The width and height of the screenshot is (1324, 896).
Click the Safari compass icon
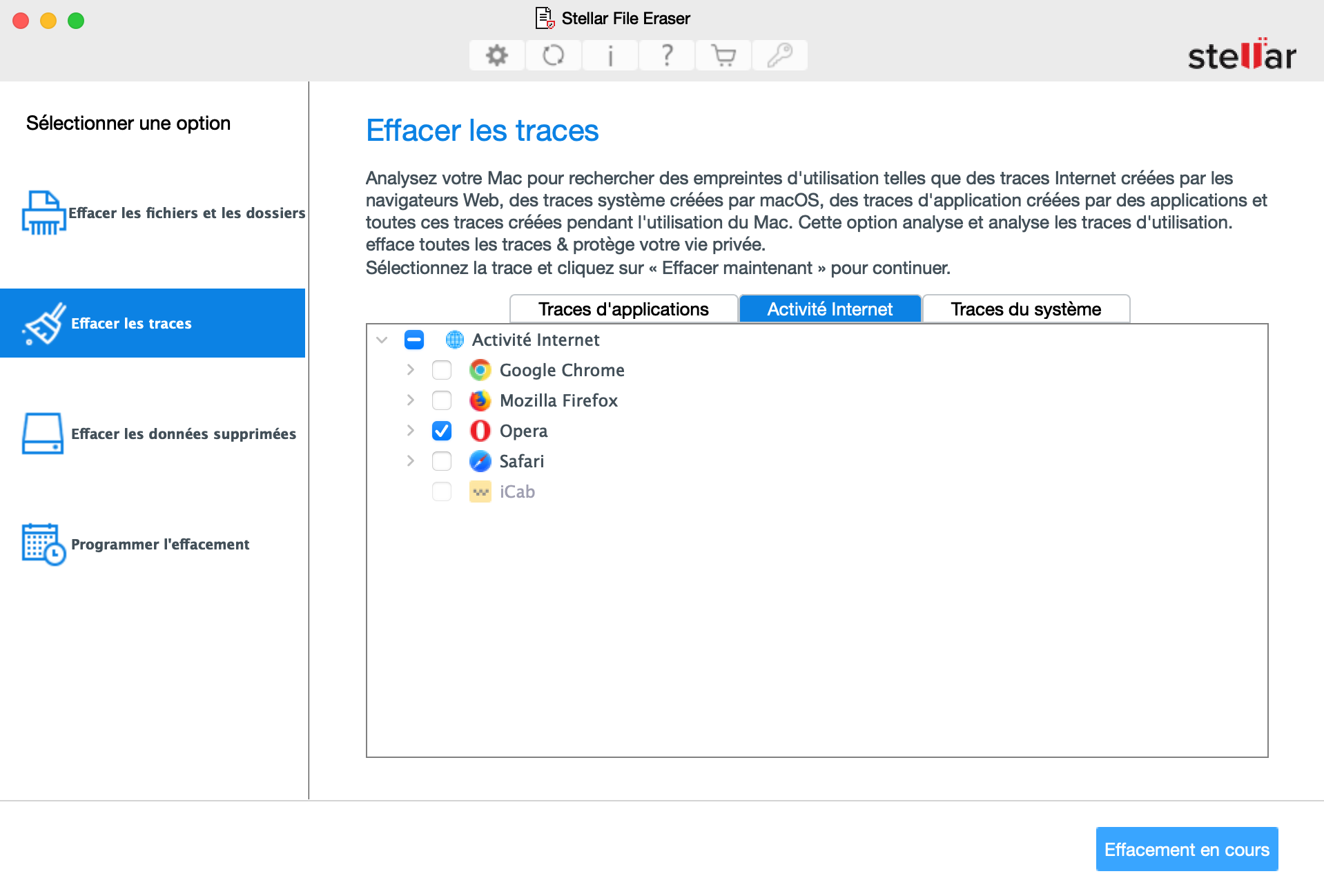pyautogui.click(x=480, y=461)
